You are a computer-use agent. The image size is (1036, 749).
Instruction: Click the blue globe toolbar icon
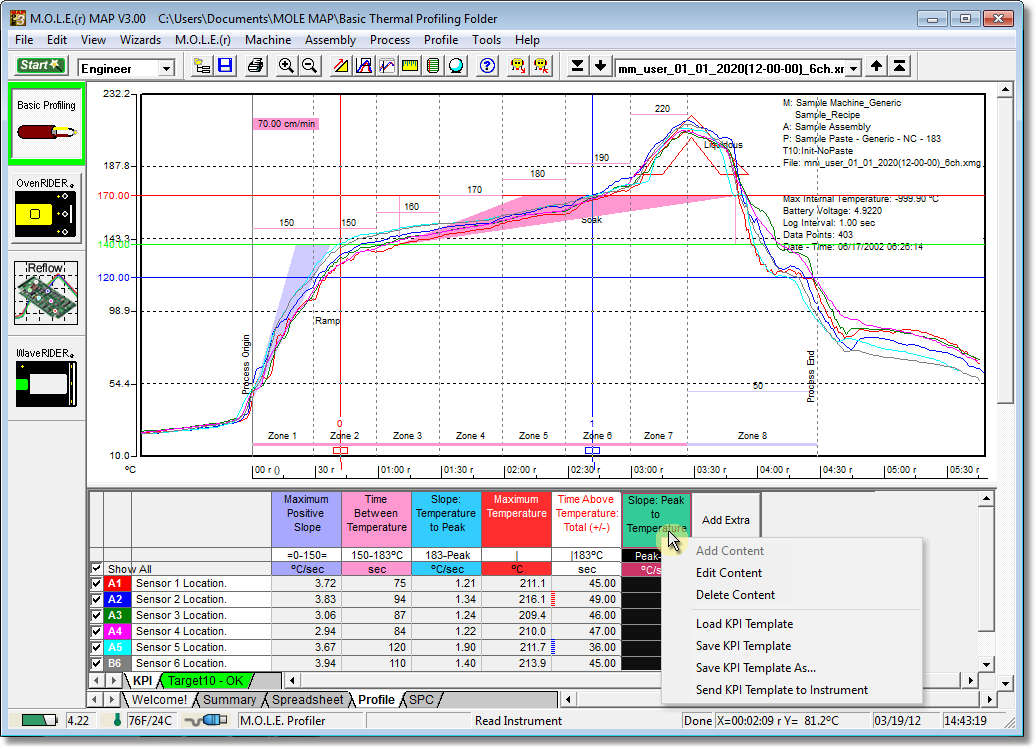456,66
